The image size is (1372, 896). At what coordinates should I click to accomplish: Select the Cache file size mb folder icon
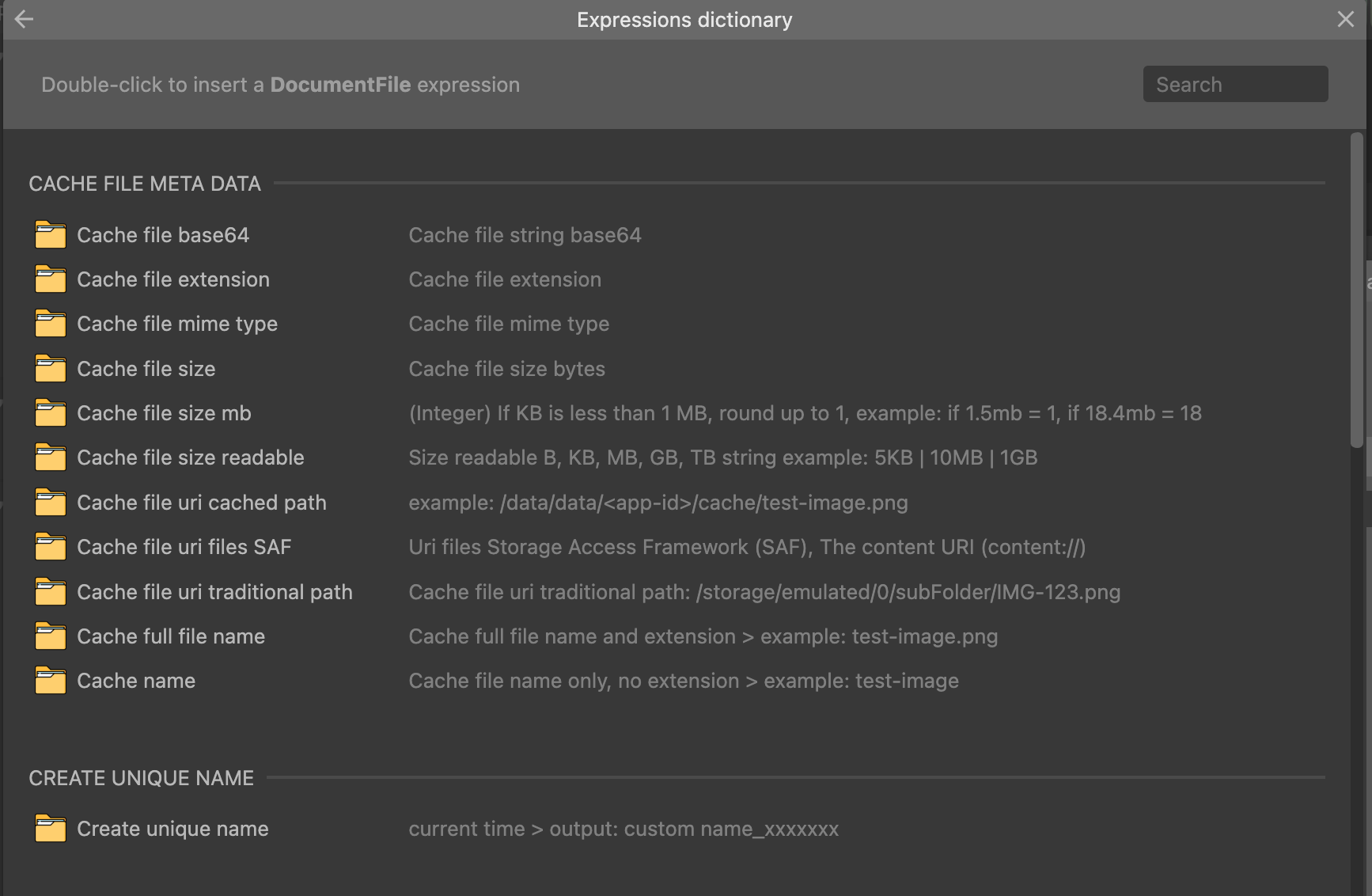point(51,413)
